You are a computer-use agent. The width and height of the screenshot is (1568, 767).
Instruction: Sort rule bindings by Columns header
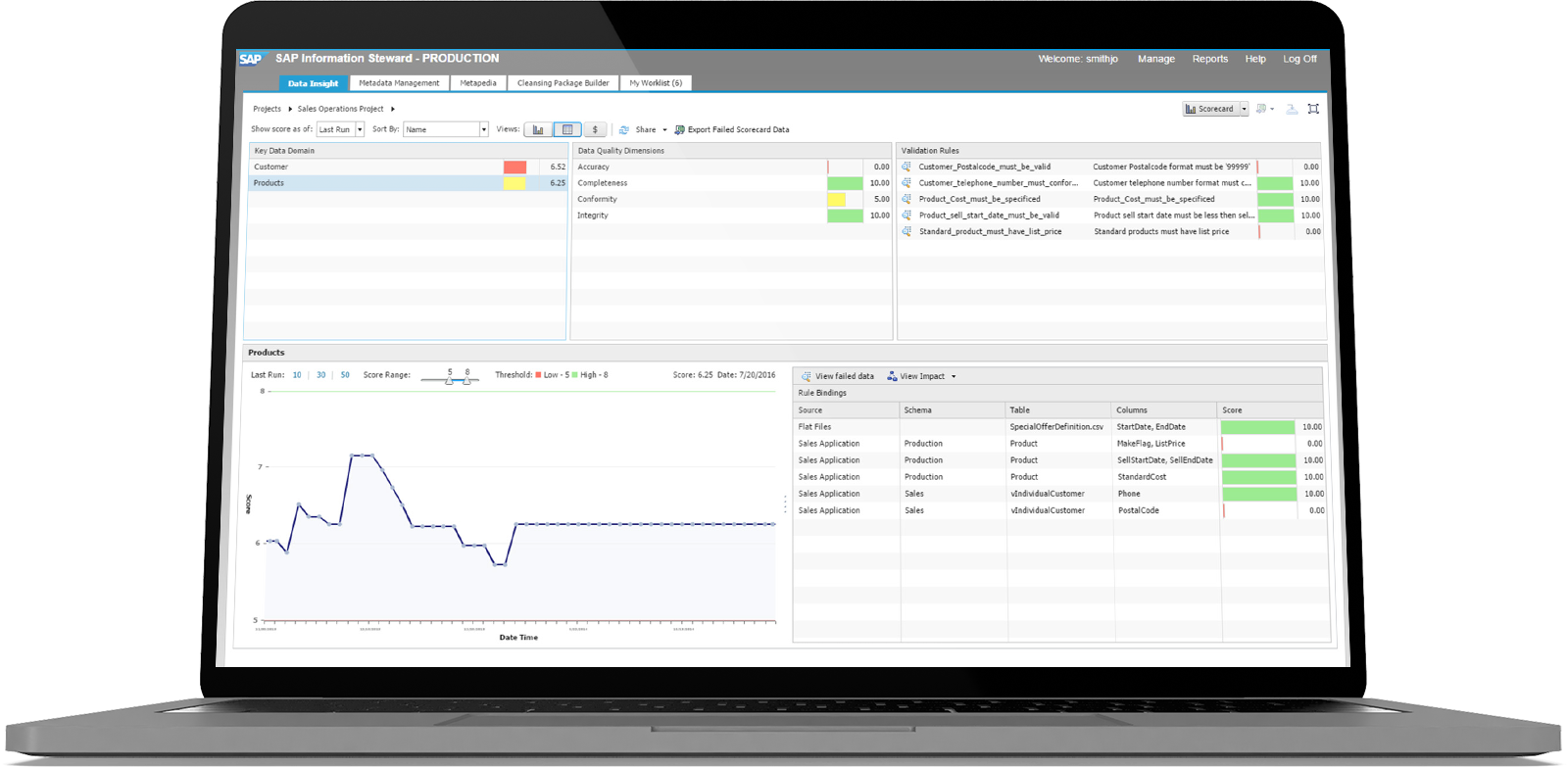coord(1165,410)
